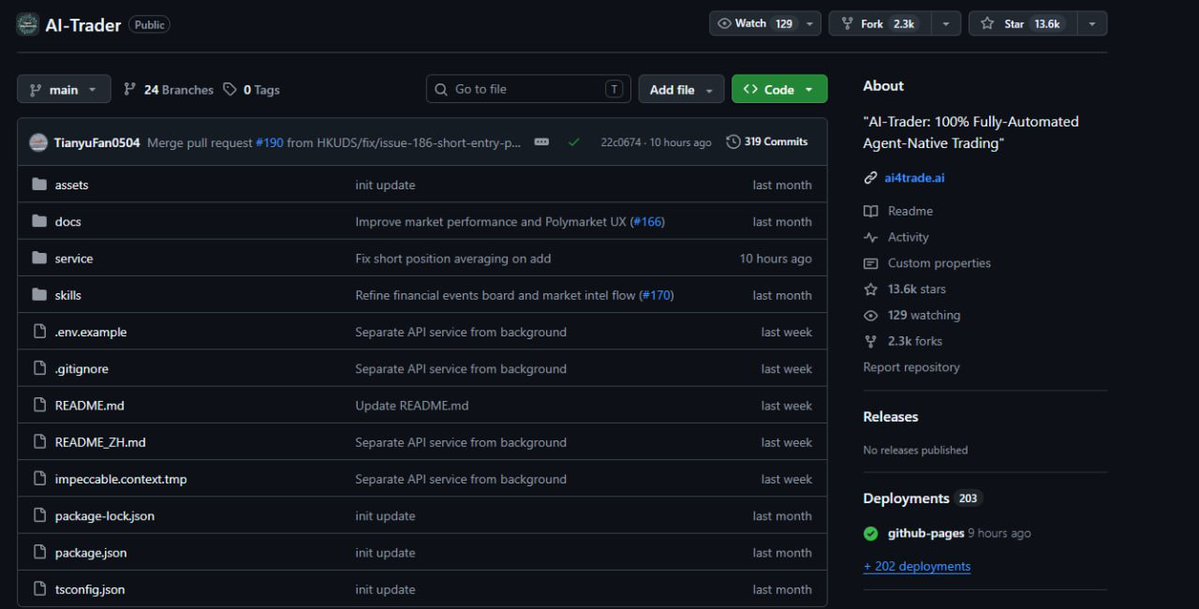
Task: Click the file icon for .env.example
Action: [40, 331]
